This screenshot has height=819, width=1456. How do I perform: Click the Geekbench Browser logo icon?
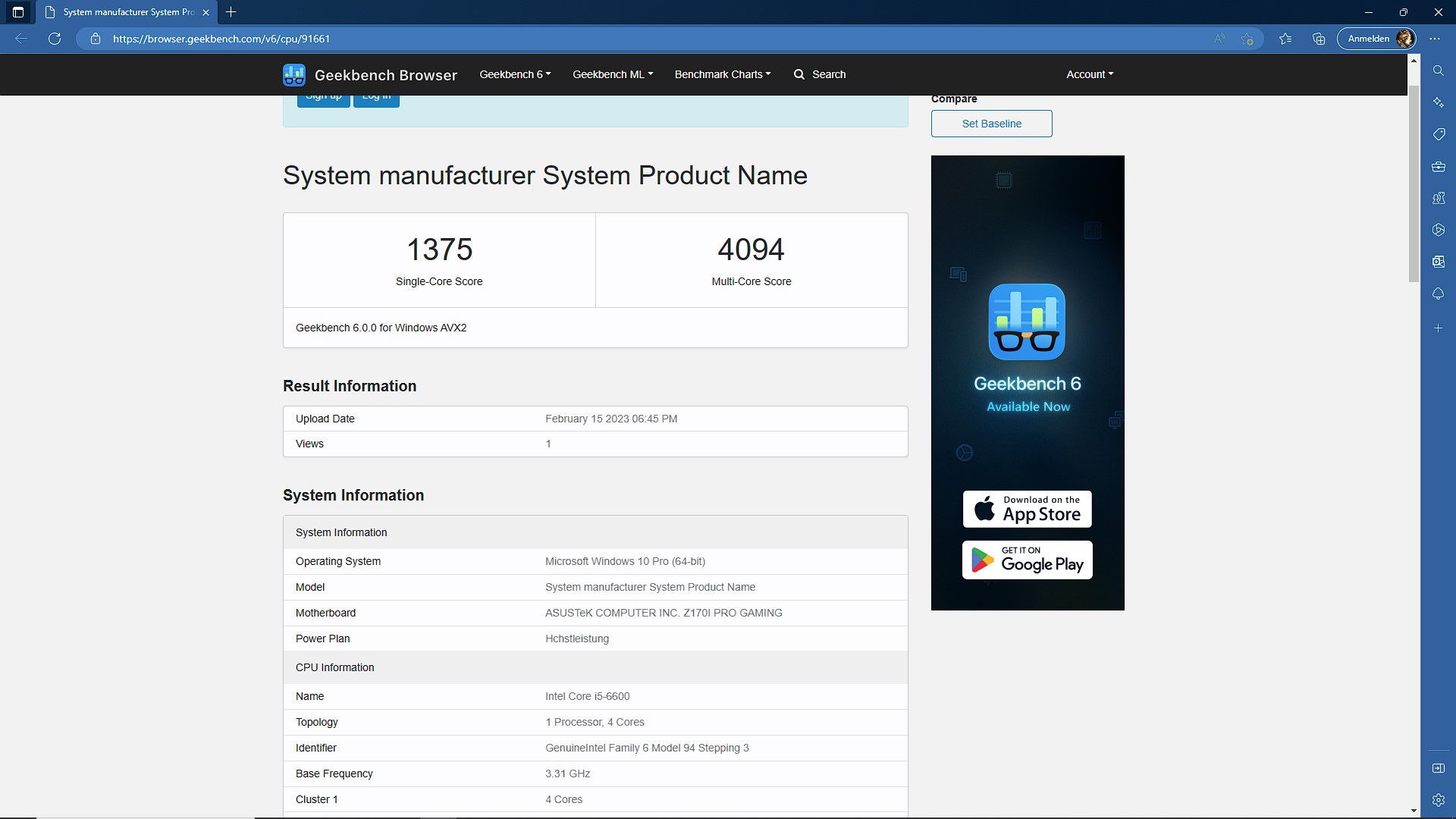294,75
